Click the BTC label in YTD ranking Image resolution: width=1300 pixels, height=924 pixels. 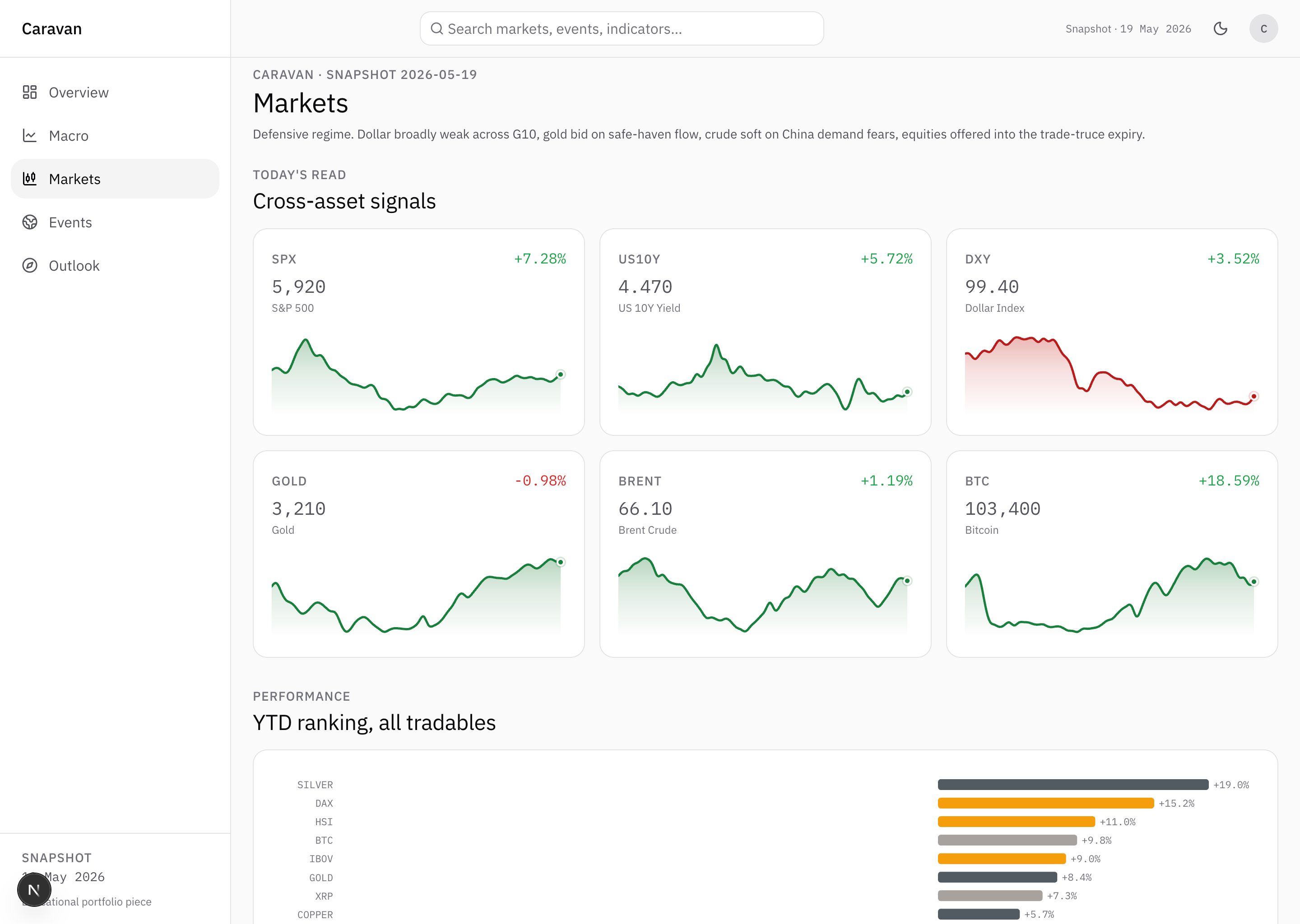tap(324, 840)
